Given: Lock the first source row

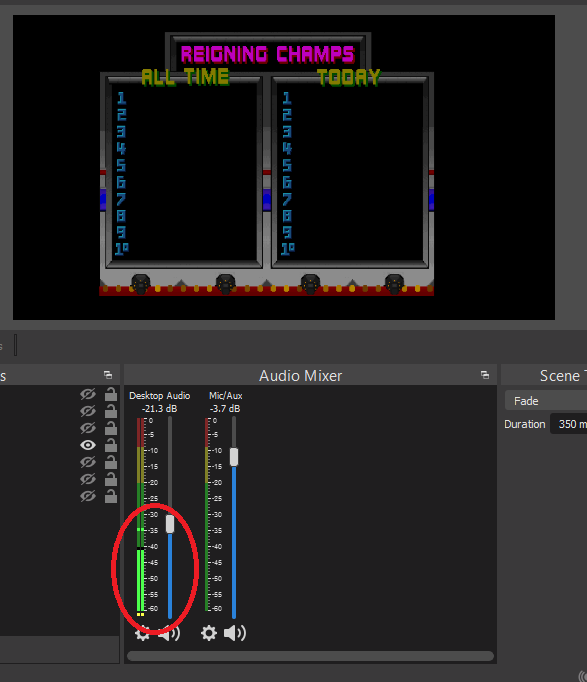Looking at the screenshot, I should pos(111,394).
